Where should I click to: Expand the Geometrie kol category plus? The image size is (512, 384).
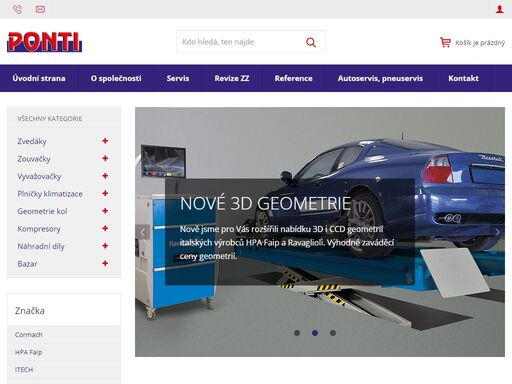105,211
